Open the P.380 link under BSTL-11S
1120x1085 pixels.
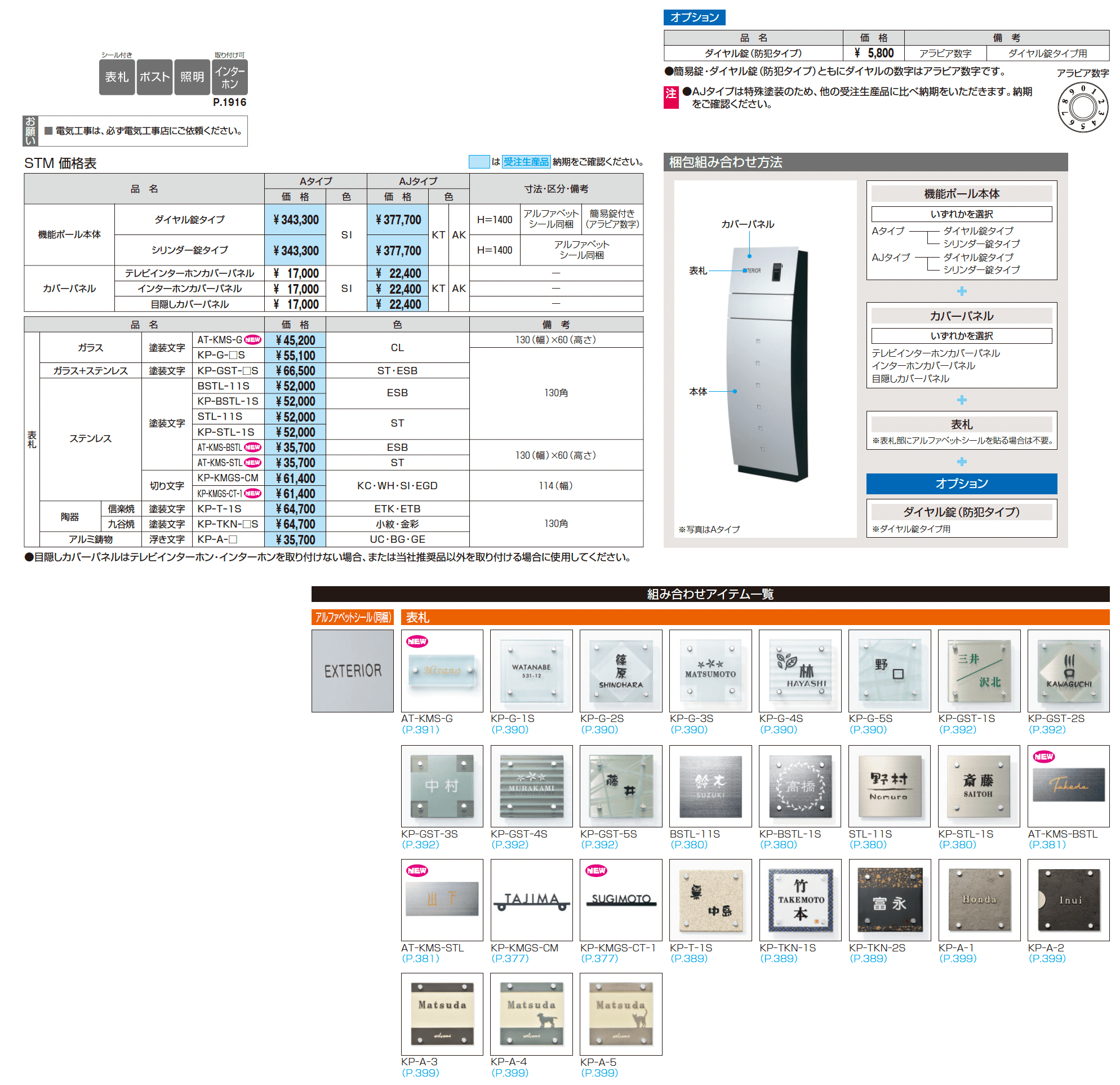(x=688, y=844)
